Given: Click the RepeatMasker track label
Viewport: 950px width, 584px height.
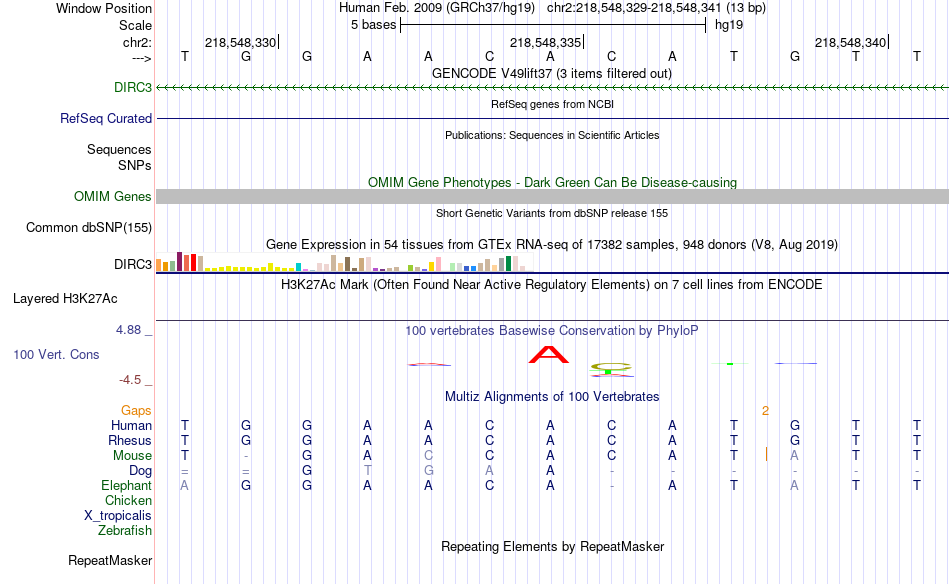Looking at the screenshot, I should [110, 561].
